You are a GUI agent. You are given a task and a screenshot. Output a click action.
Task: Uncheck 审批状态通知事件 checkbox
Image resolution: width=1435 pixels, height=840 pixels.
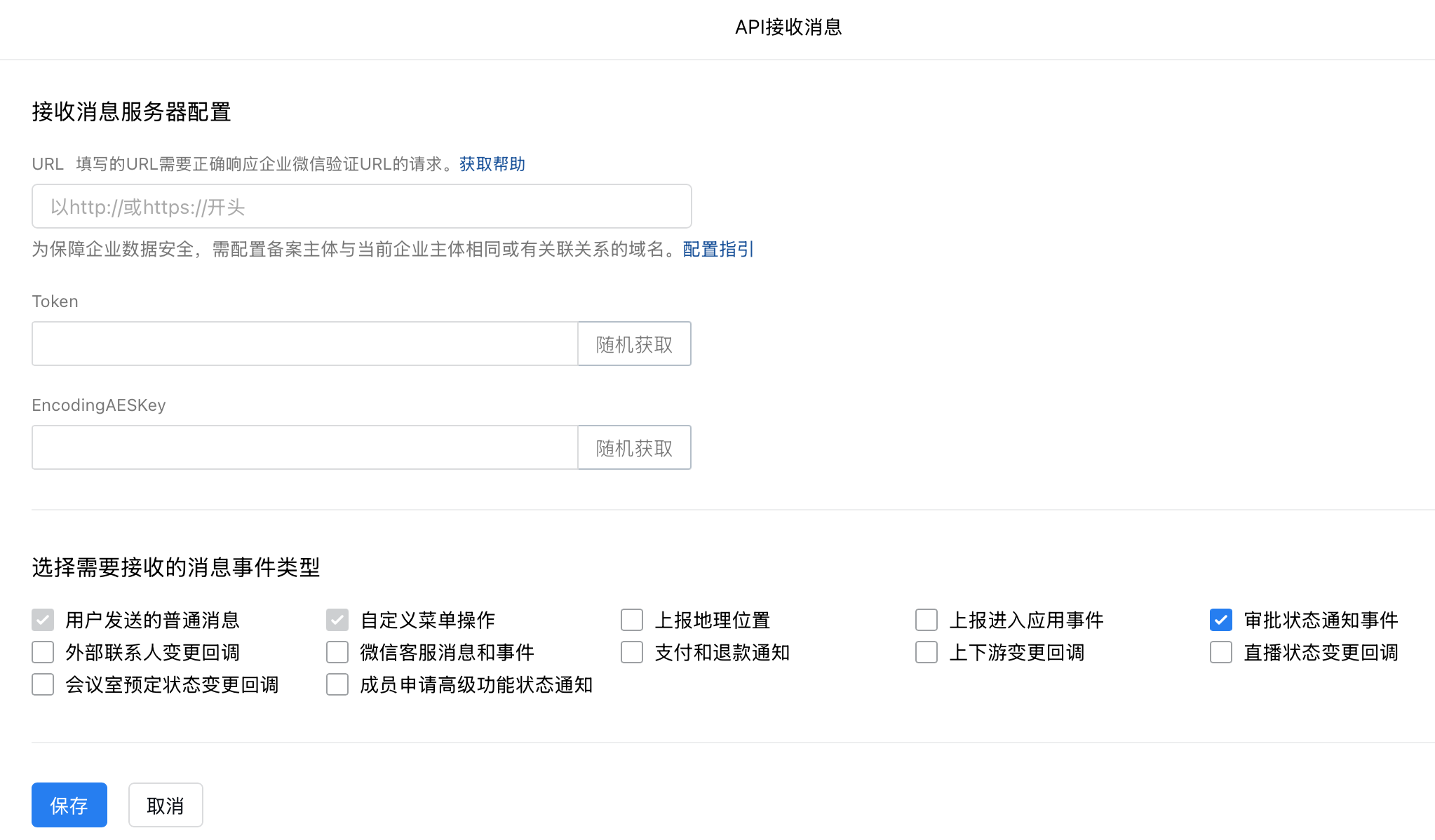click(x=1221, y=620)
